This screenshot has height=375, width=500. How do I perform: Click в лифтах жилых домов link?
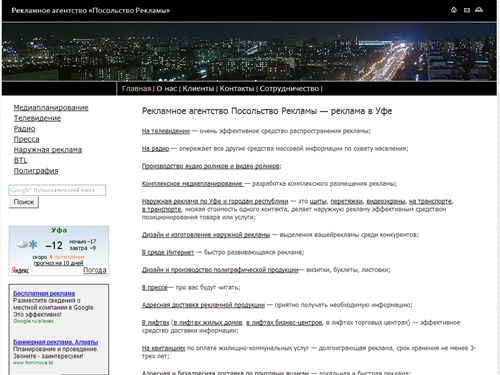[x=208, y=323]
